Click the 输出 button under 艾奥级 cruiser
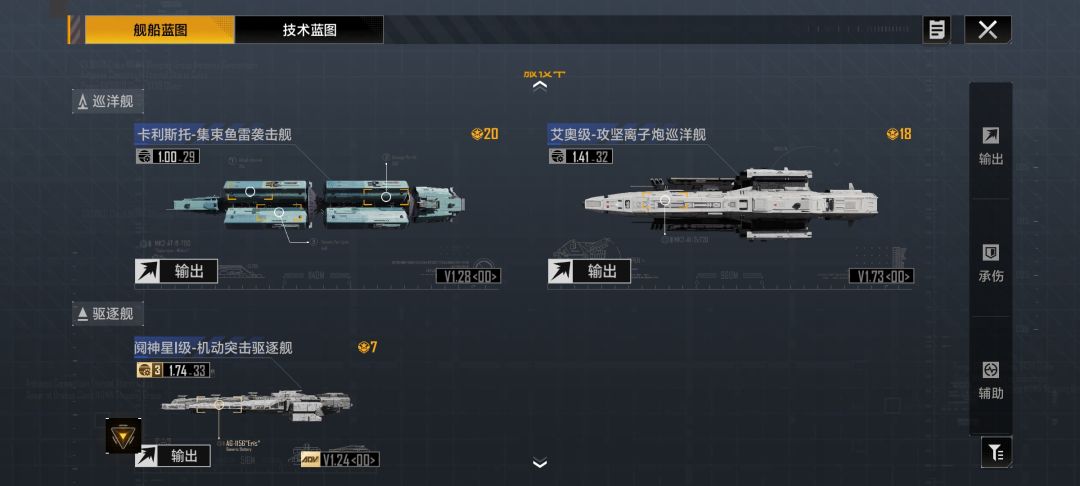1080x486 pixels. click(x=590, y=271)
